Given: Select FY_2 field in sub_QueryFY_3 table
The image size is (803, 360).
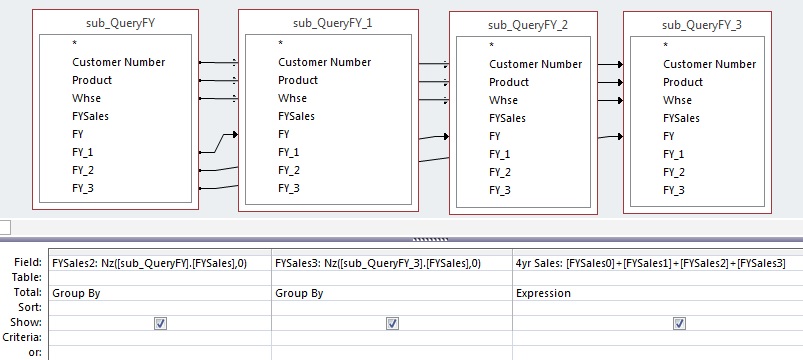Looking at the screenshot, I should click(x=673, y=172).
